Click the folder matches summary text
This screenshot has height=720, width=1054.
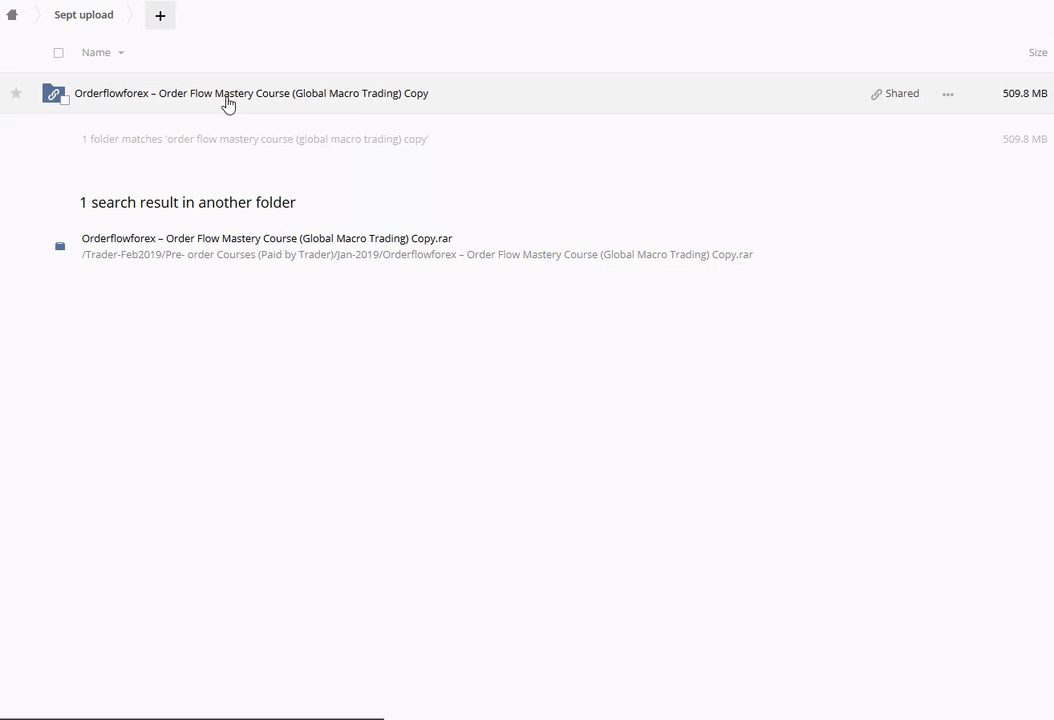tap(255, 139)
